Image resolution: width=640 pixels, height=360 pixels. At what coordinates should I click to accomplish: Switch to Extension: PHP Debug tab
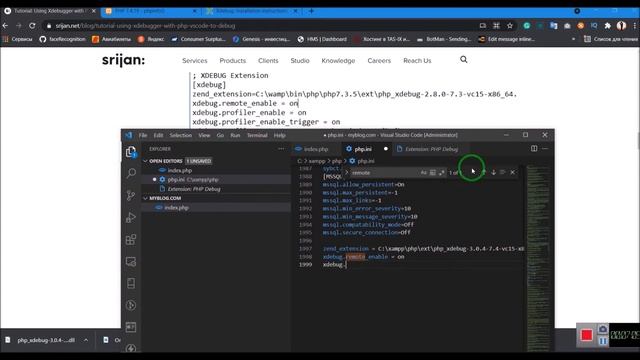[x=431, y=149]
